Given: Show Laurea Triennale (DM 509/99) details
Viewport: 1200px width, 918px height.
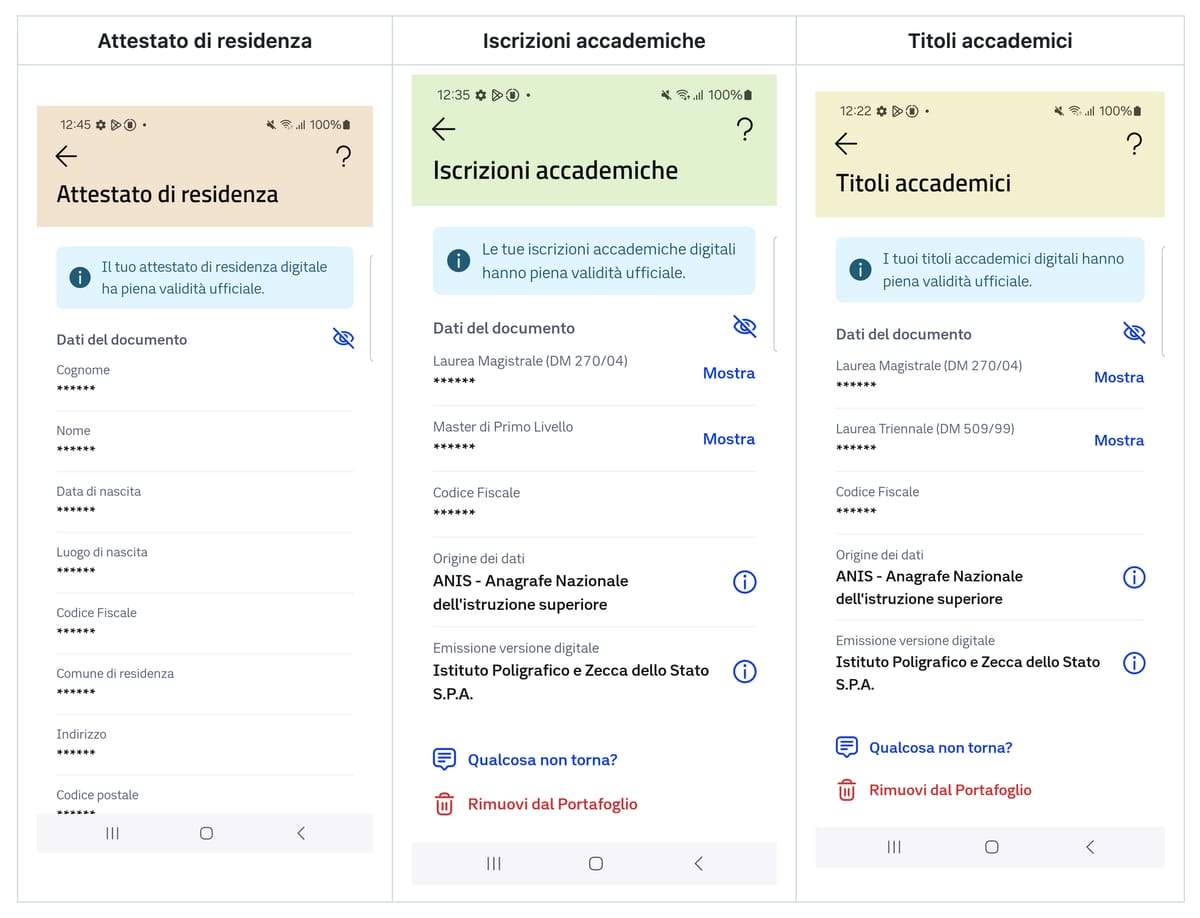Looking at the screenshot, I should click(1118, 440).
